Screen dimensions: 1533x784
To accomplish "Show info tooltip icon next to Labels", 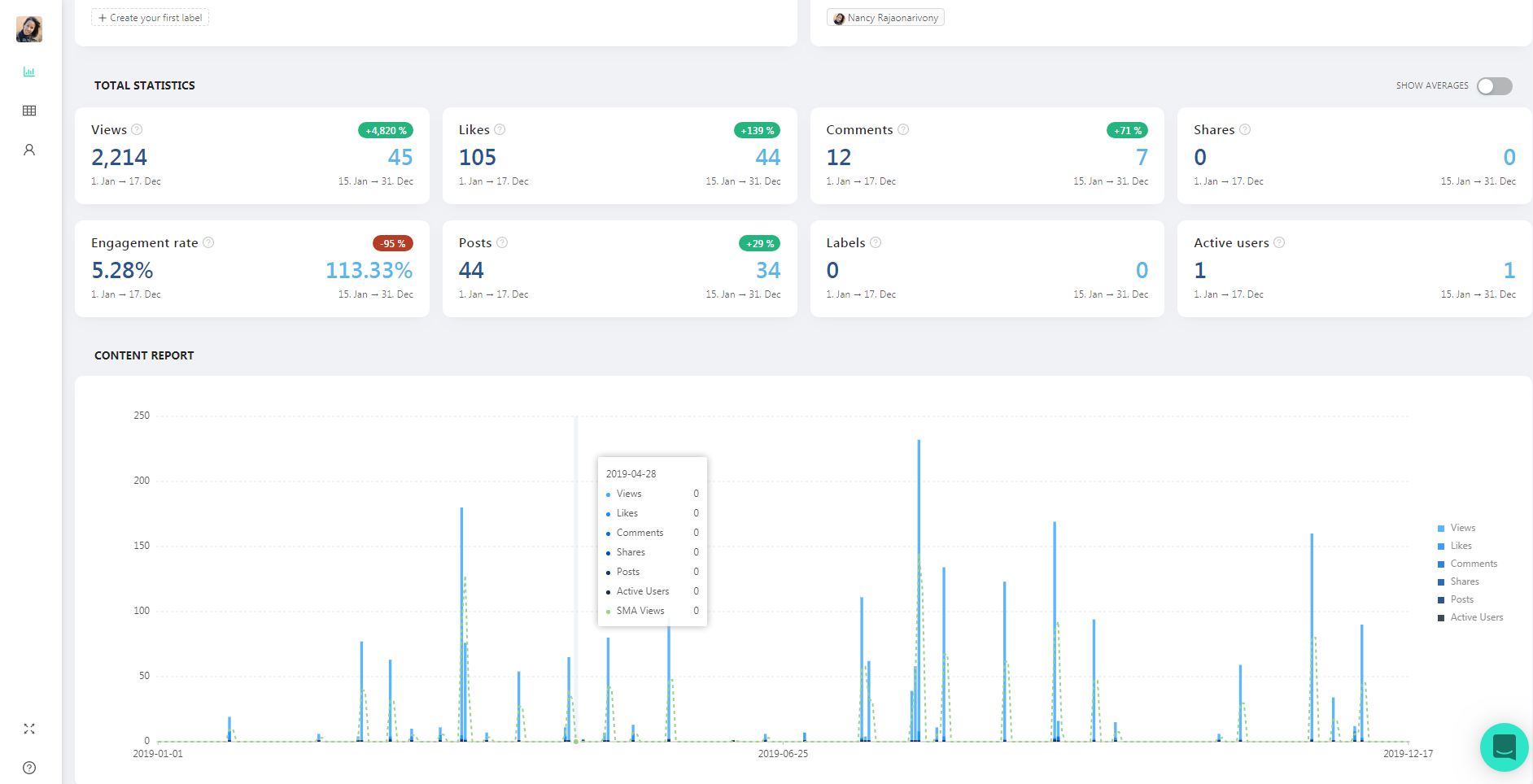I will coord(876,242).
